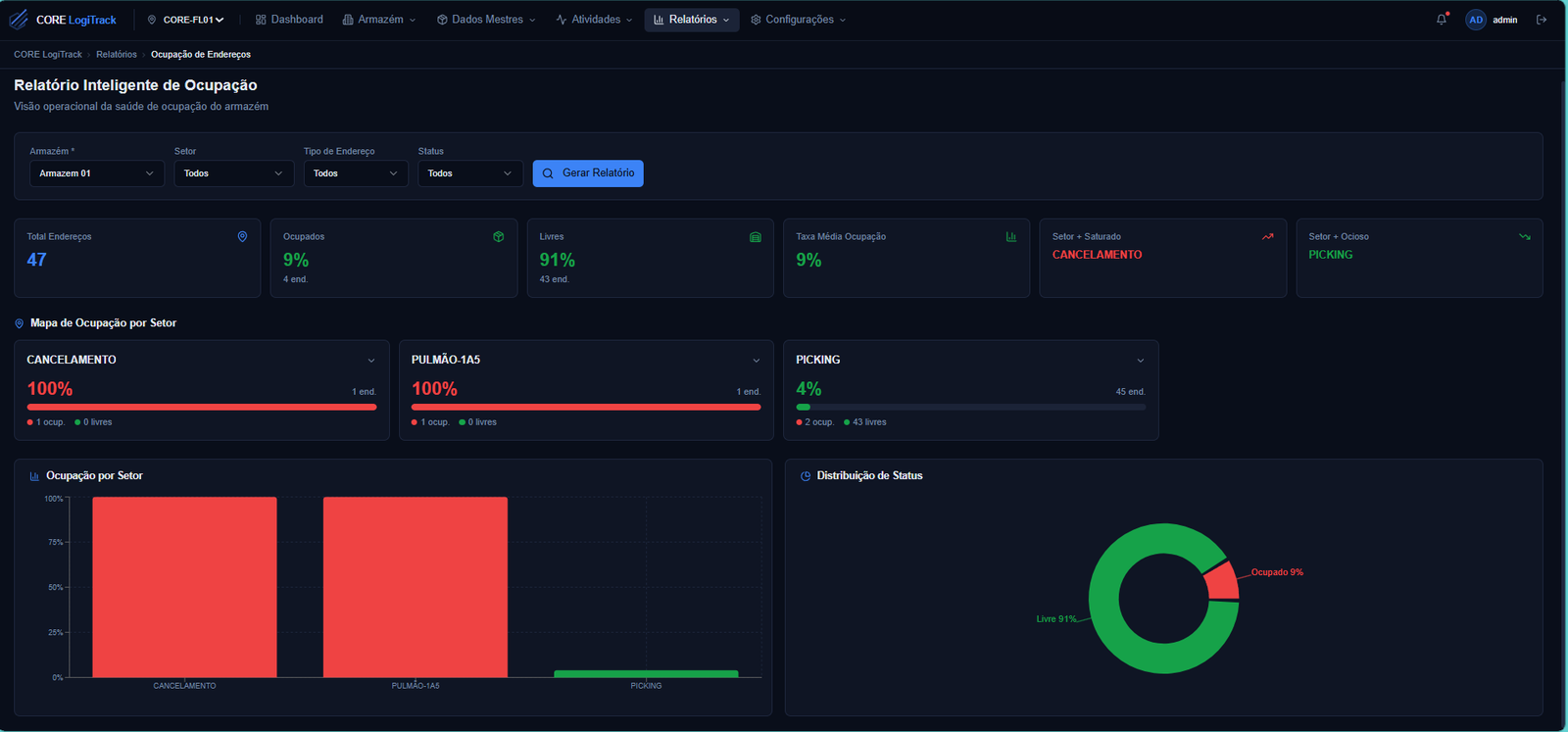Click the red Ocupado slice of donut chart
The height and width of the screenshot is (732, 1568).
click(1222, 580)
